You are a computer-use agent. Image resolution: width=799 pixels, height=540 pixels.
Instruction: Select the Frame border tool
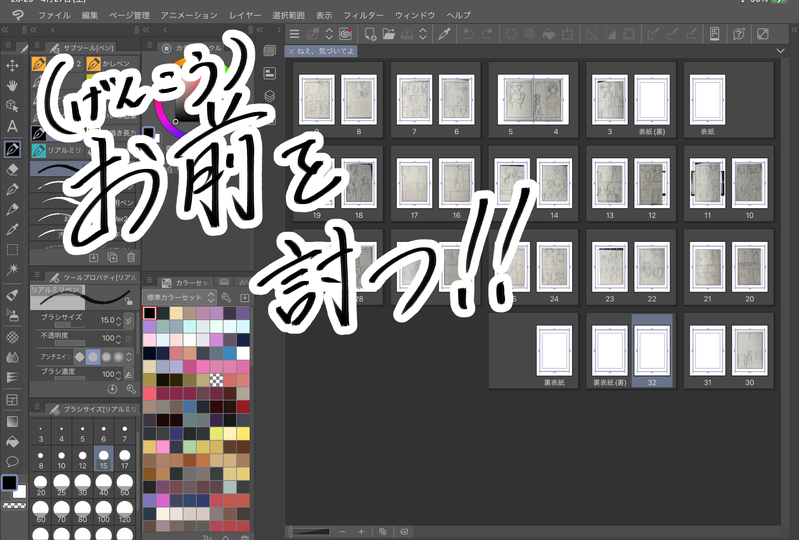click(x=12, y=400)
